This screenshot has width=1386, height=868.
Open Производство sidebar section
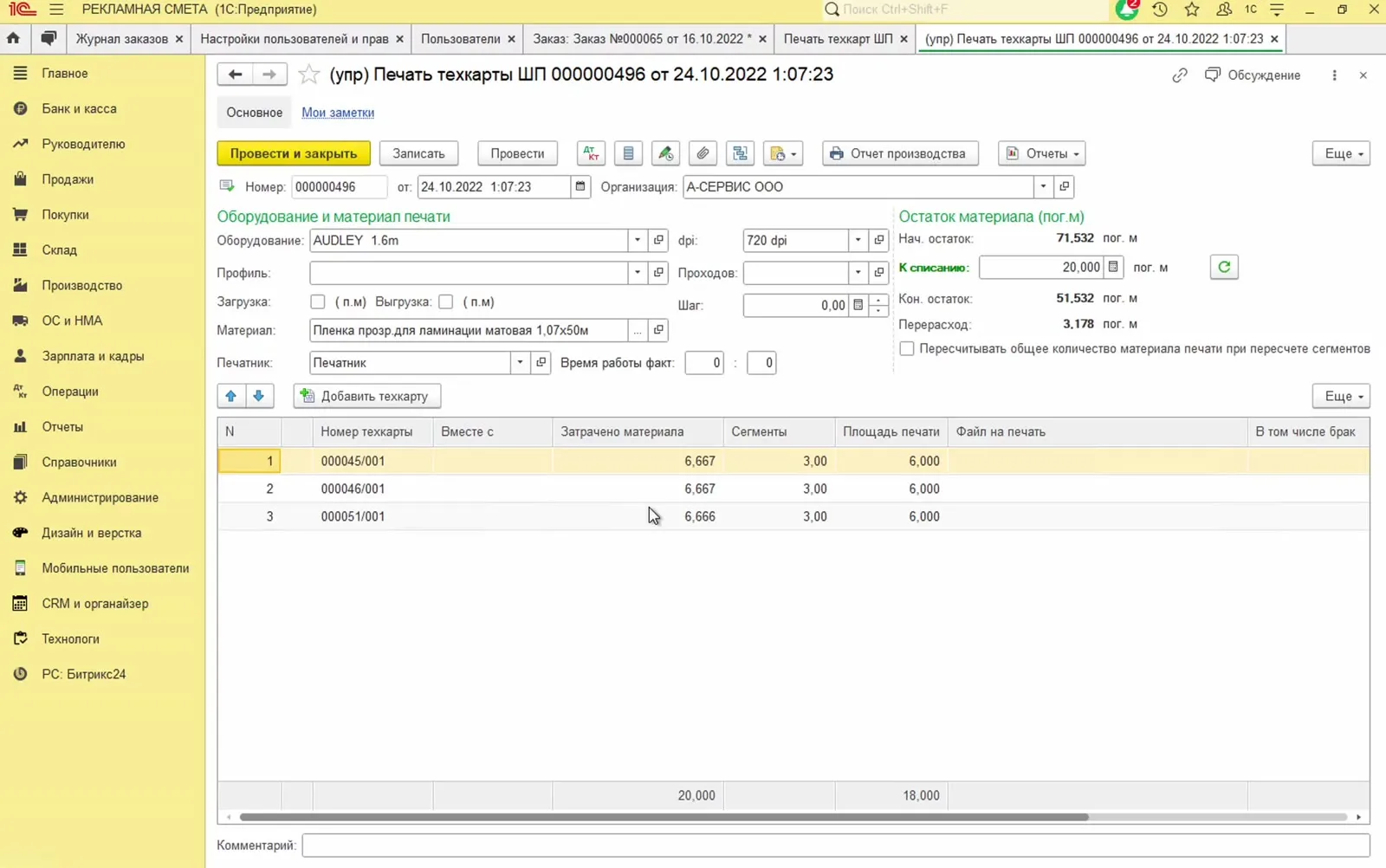(82, 285)
